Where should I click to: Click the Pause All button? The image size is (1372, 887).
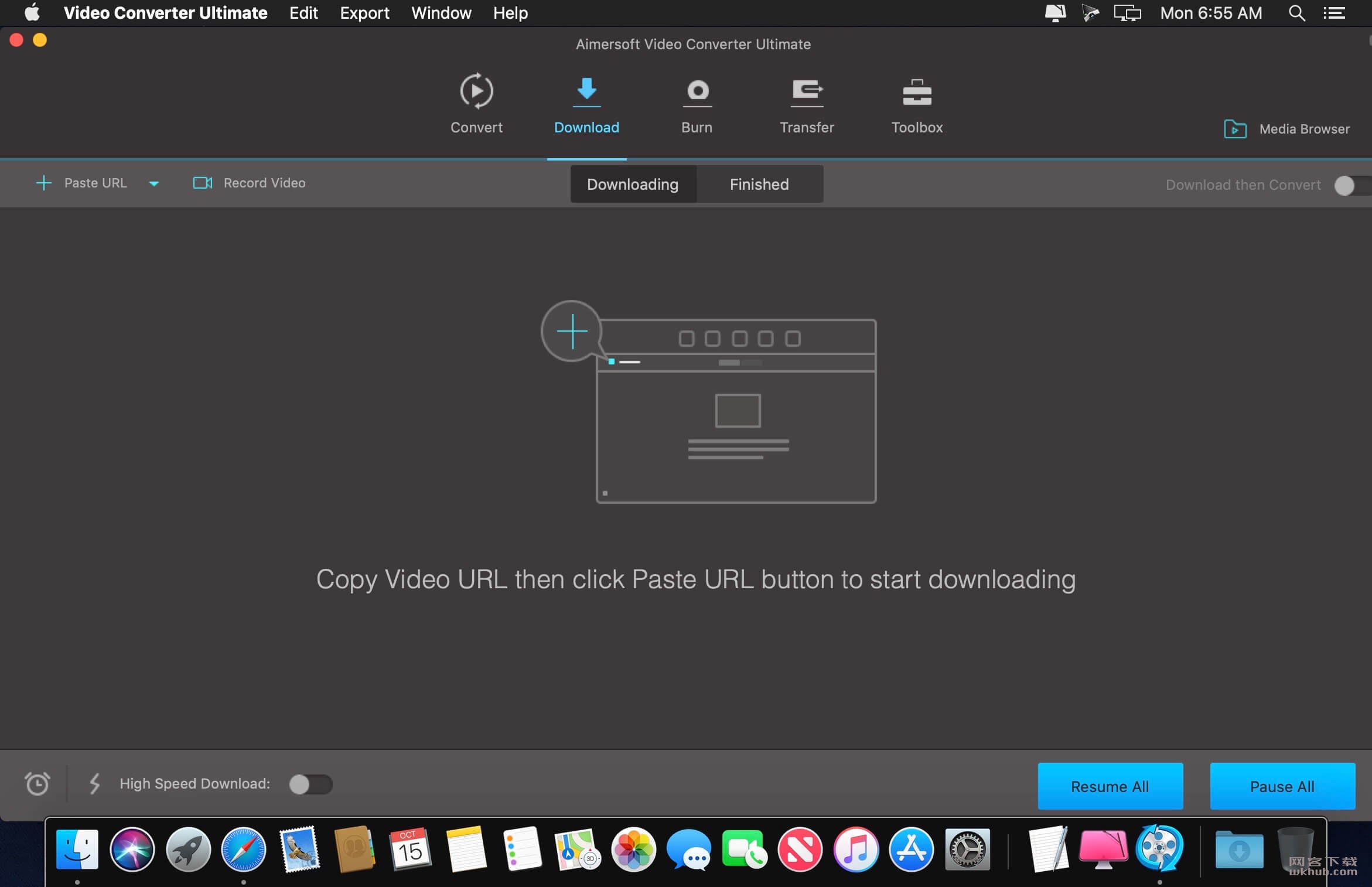[1282, 786]
